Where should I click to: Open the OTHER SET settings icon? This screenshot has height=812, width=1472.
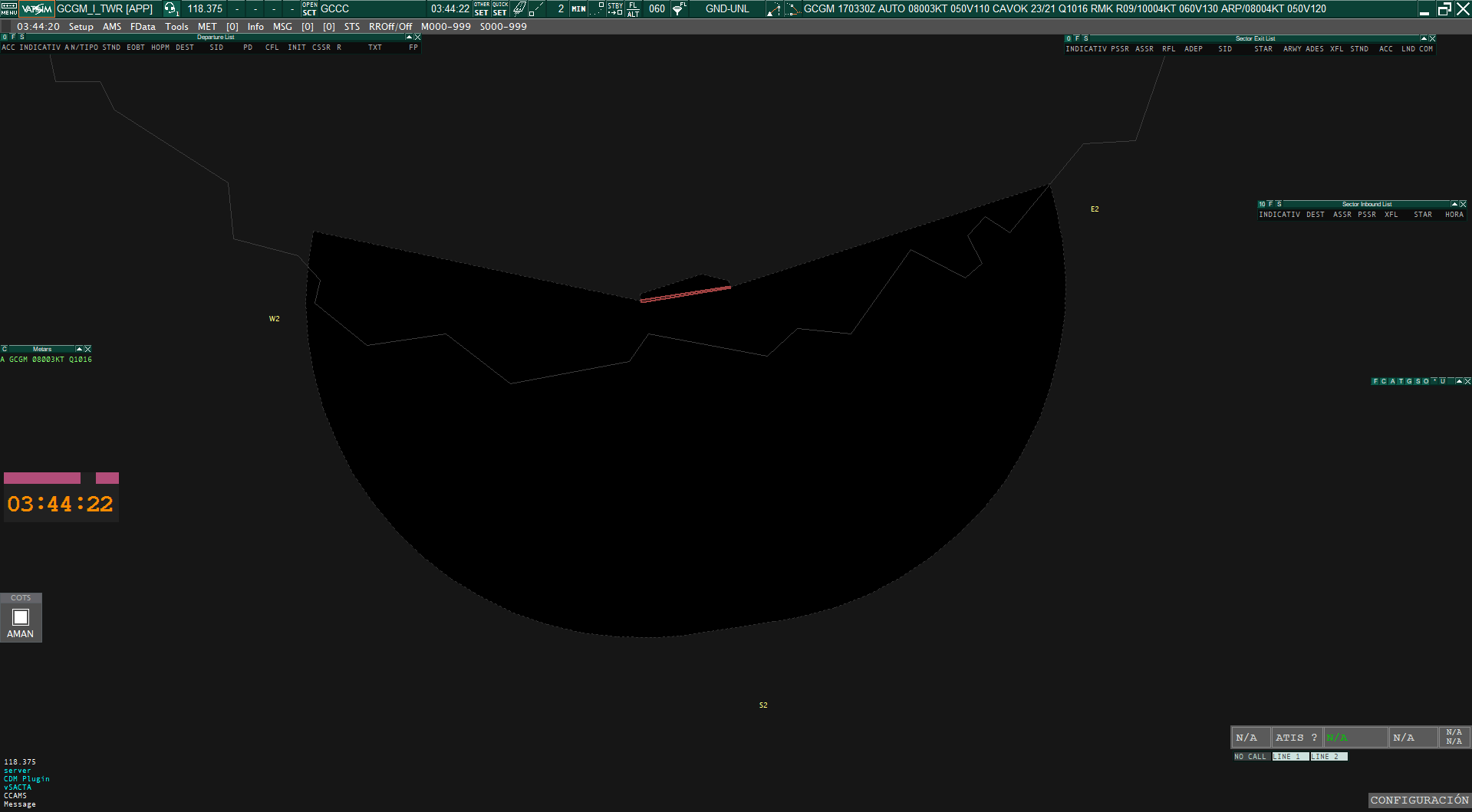pyautogui.click(x=482, y=9)
